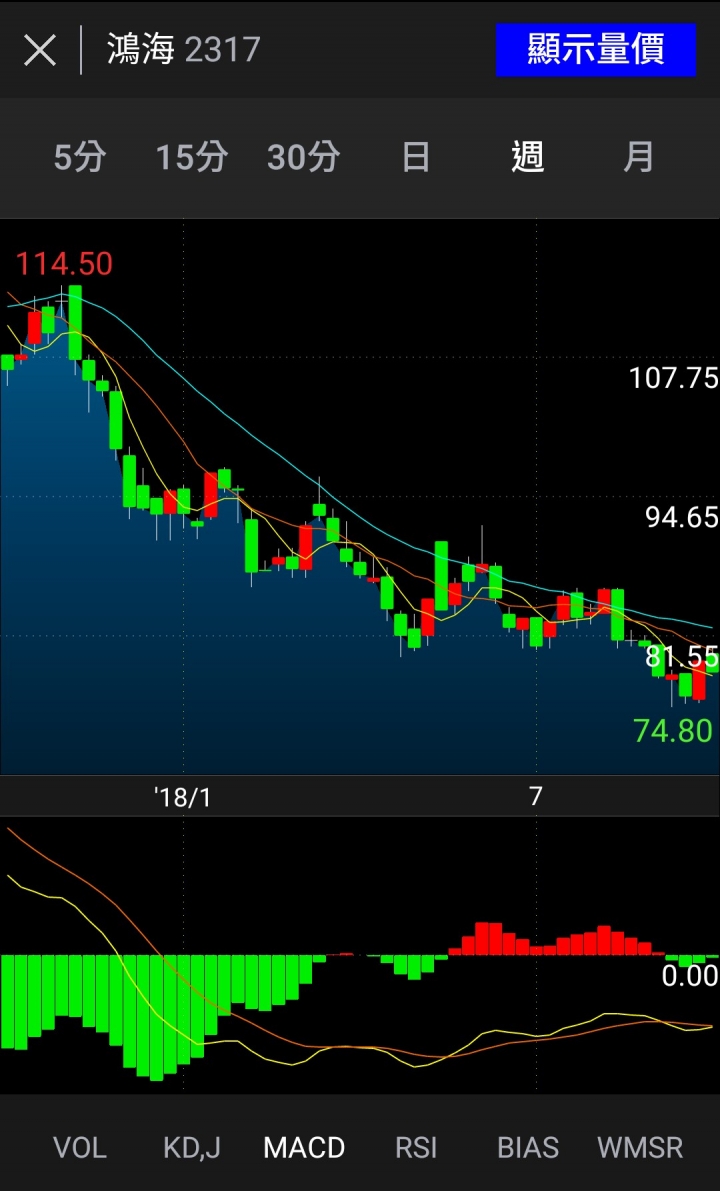Tap the 81.55 price axis label
This screenshot has height=1191, width=720.
681,655
